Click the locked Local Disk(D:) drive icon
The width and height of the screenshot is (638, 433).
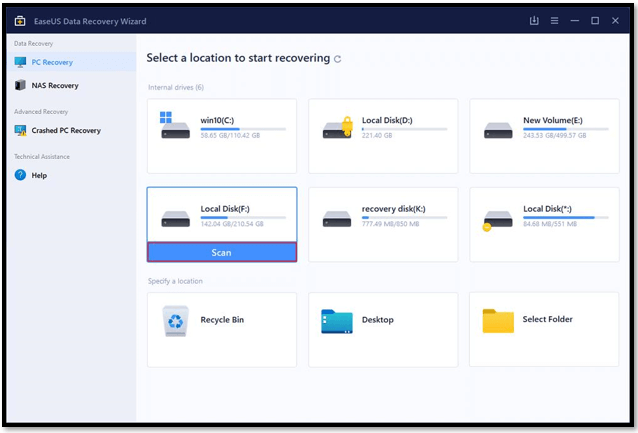click(x=337, y=127)
